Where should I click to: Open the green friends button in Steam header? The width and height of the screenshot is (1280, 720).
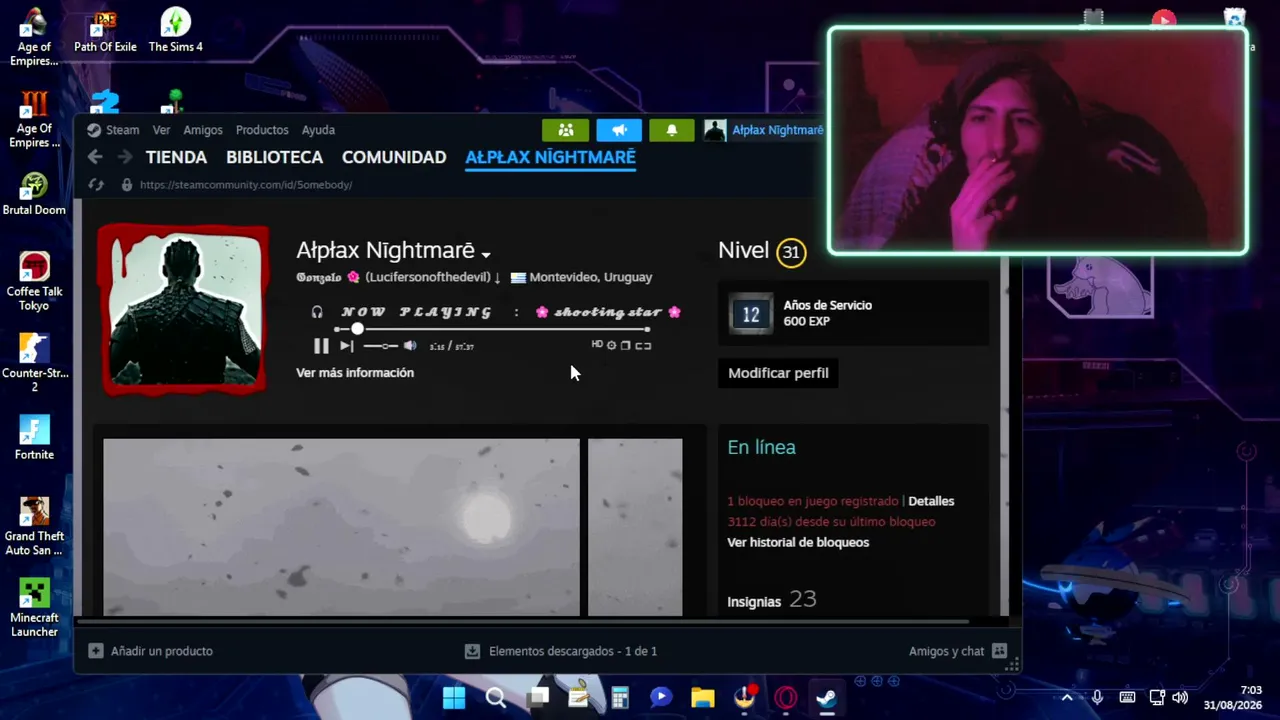coord(565,130)
